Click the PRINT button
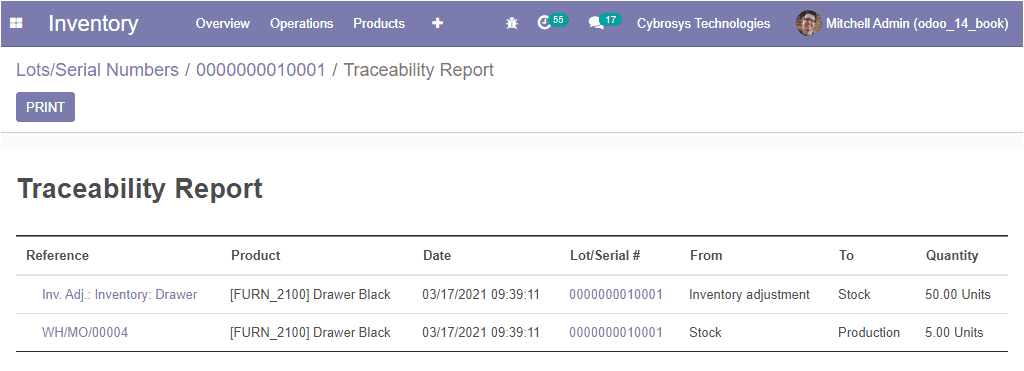1024x371 pixels. click(x=45, y=107)
